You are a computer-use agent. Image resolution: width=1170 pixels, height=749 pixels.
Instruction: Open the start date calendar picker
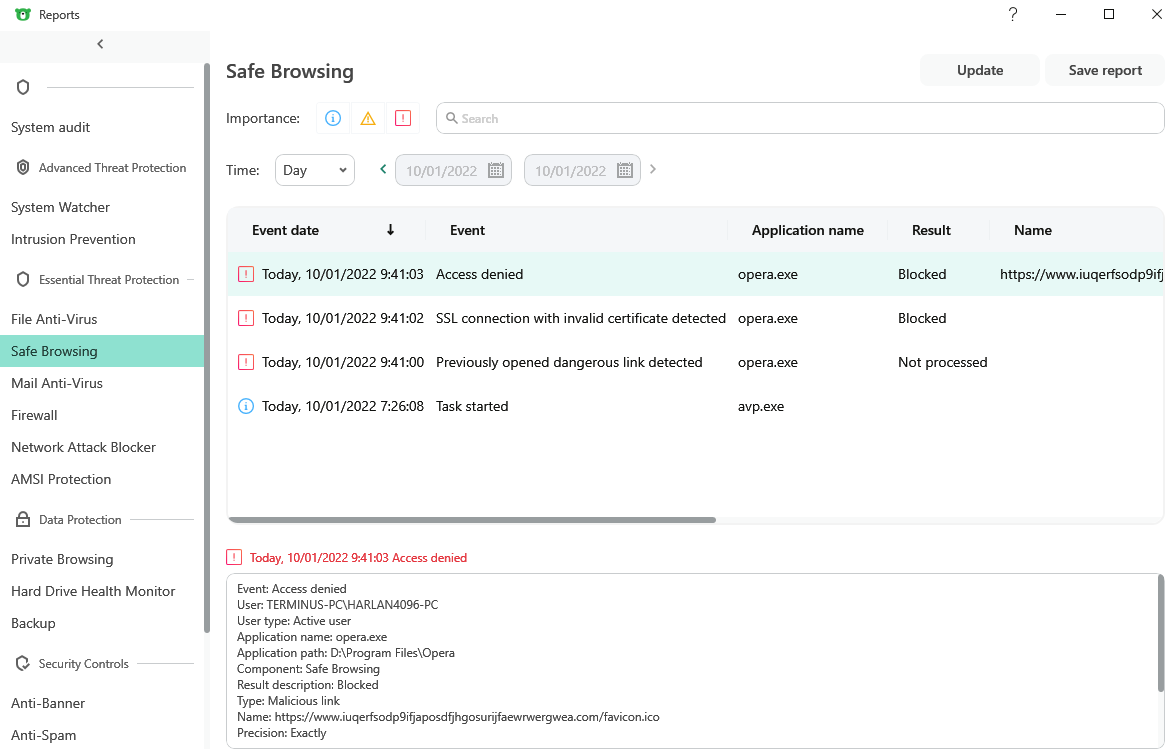(x=495, y=170)
